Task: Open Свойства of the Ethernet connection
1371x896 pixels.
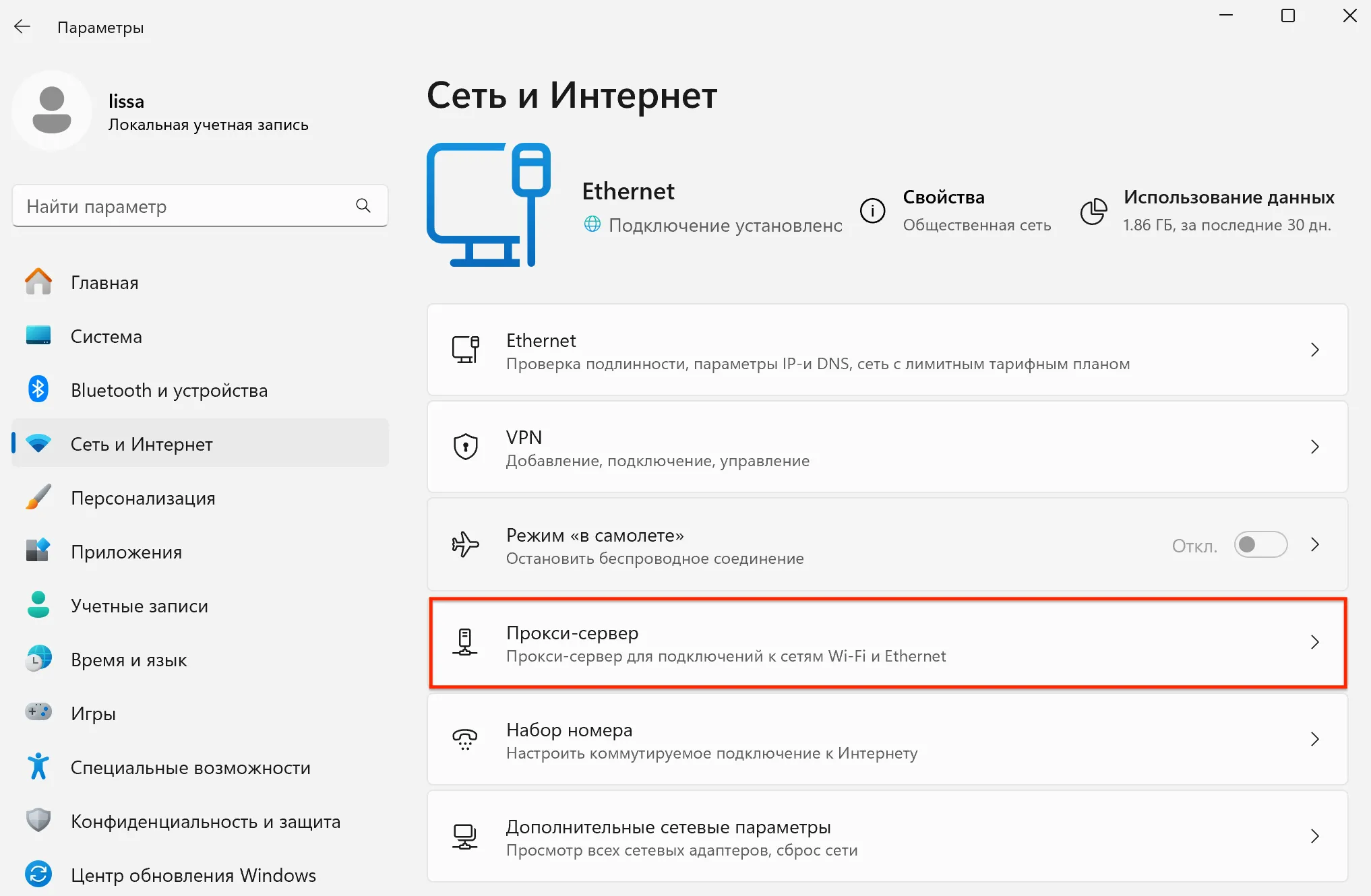Action: pos(956,211)
